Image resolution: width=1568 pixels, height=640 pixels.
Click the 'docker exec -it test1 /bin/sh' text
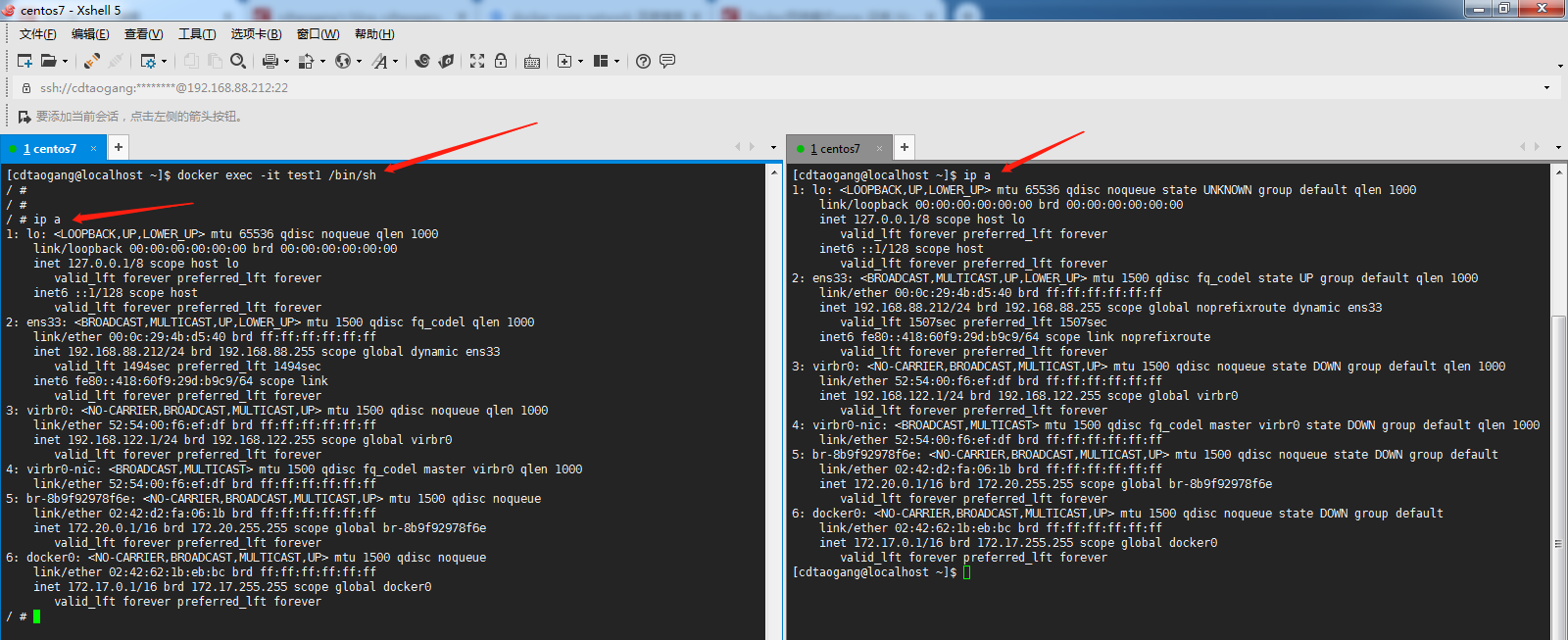click(x=276, y=175)
